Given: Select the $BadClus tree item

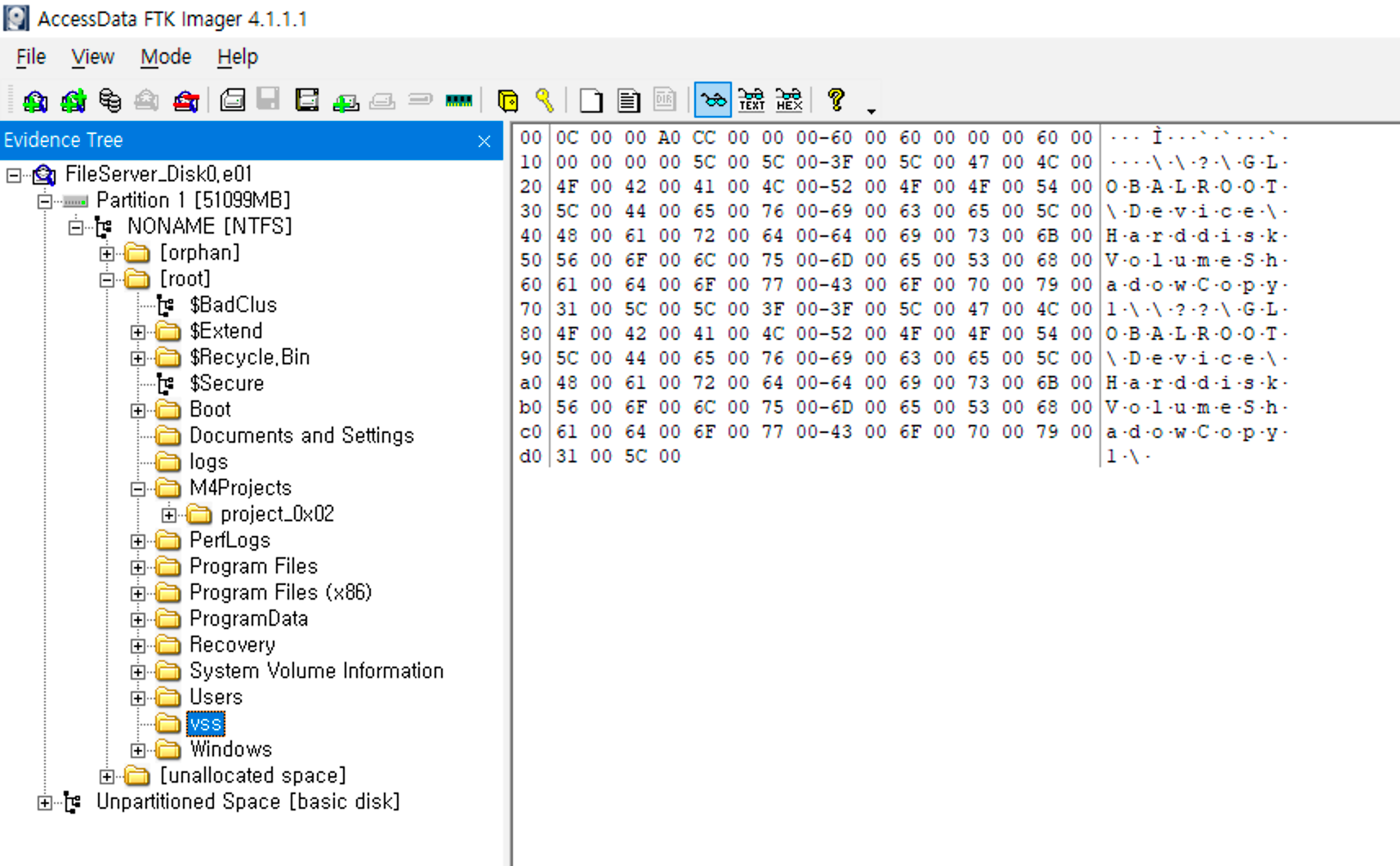Looking at the screenshot, I should [233, 305].
